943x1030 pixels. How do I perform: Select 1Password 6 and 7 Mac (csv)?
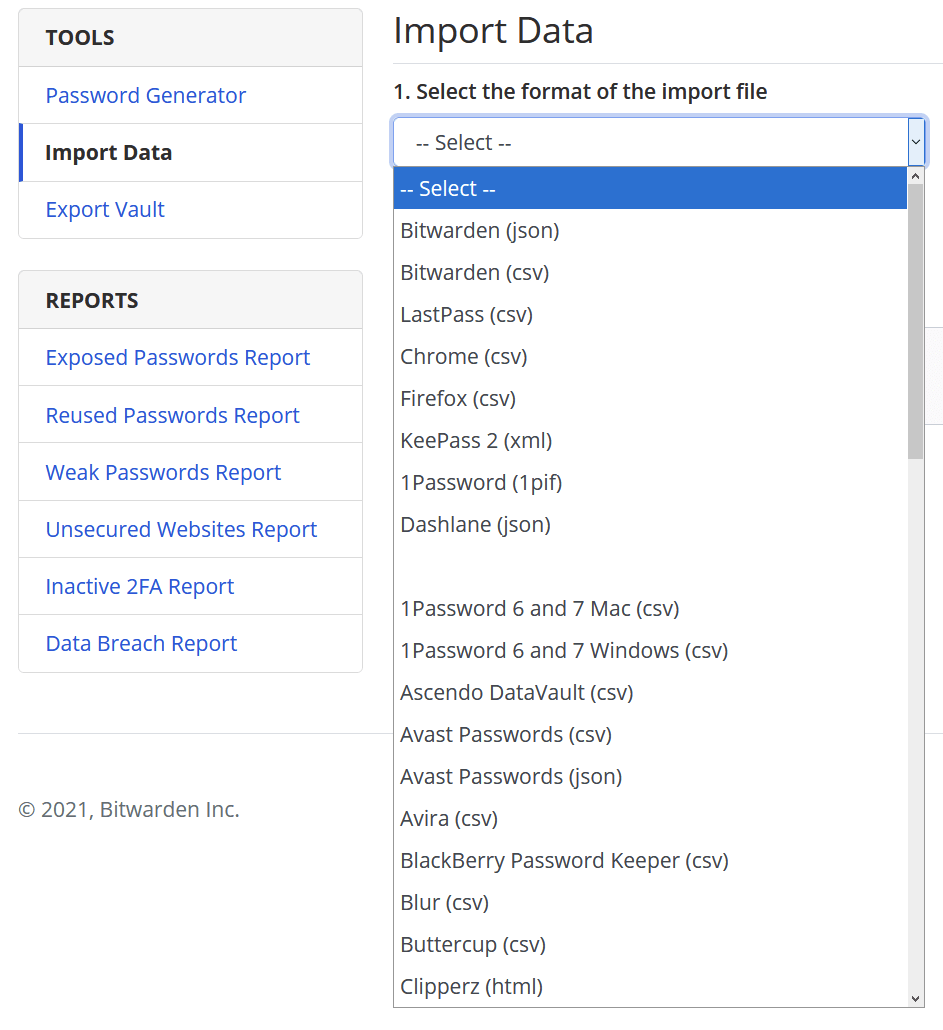click(x=650, y=609)
